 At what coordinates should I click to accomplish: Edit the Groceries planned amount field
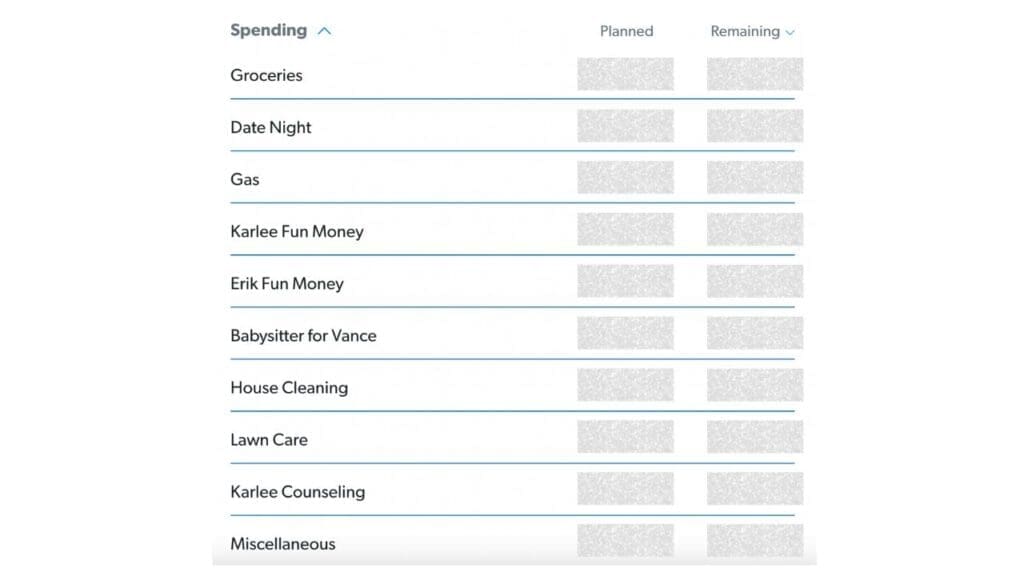click(625, 74)
